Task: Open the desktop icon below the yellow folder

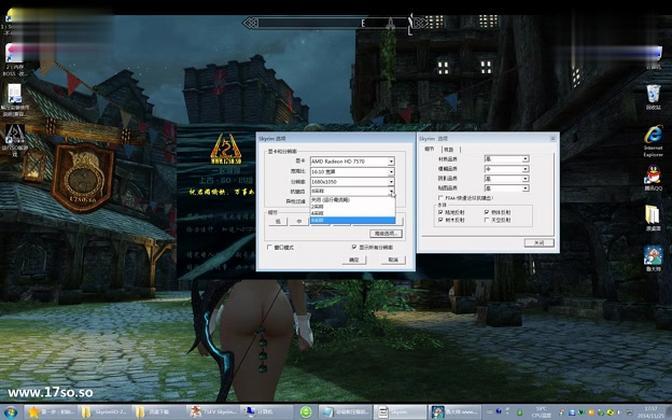Action: (653, 258)
